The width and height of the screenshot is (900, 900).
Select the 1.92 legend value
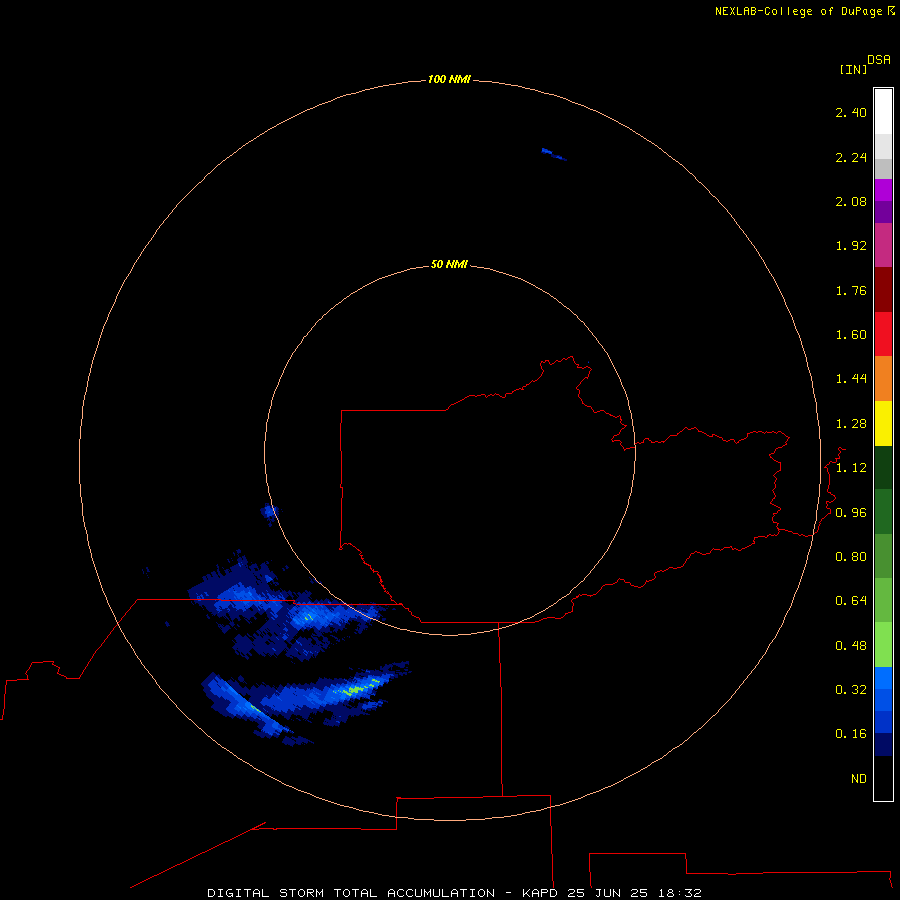(851, 246)
